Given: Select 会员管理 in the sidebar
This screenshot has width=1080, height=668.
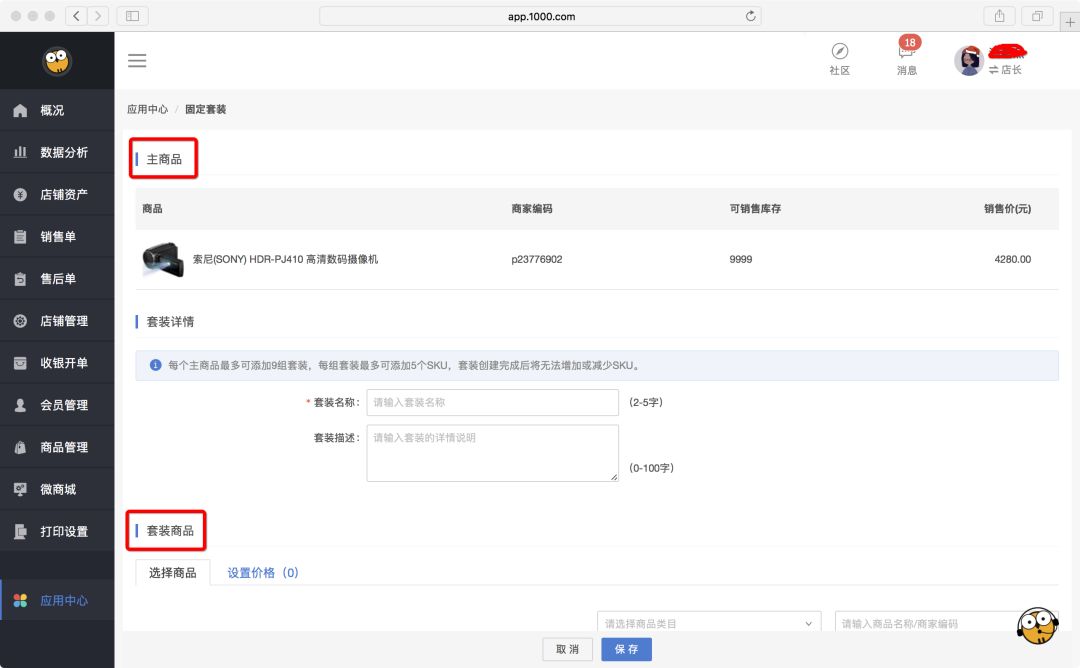Looking at the screenshot, I should pos(48,405).
